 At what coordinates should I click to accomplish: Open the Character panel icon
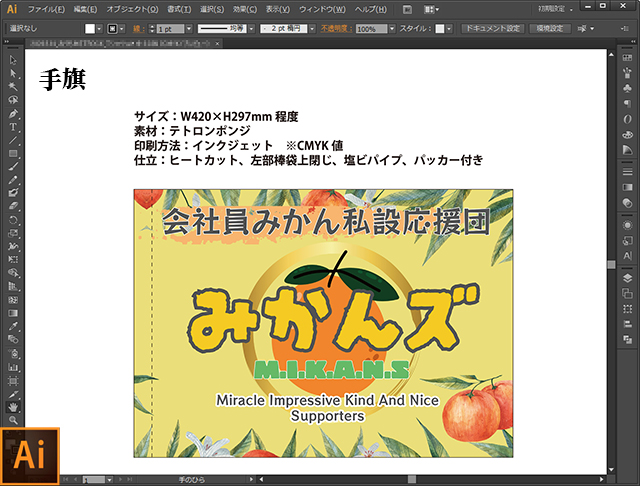(x=627, y=256)
